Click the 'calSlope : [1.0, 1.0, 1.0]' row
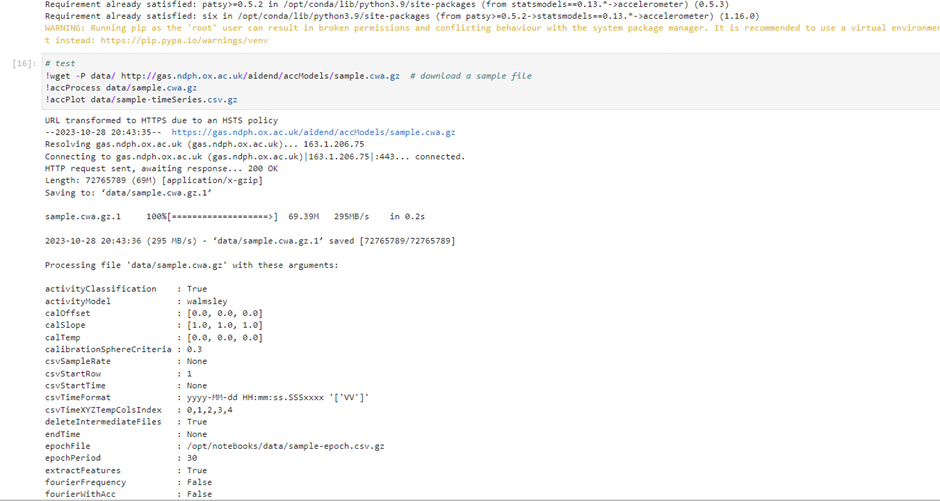 (x=154, y=325)
